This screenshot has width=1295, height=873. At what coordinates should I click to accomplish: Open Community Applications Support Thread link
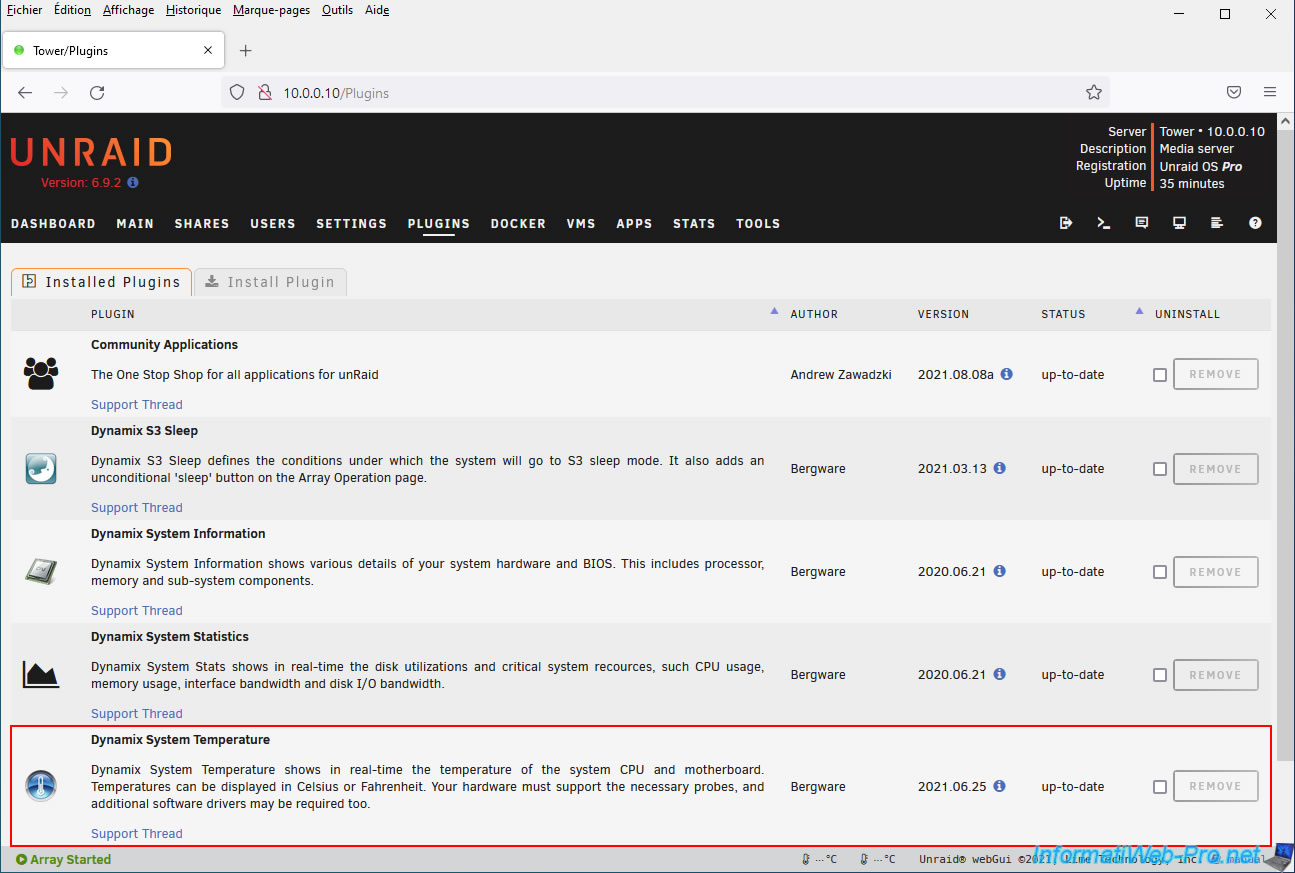(x=136, y=405)
